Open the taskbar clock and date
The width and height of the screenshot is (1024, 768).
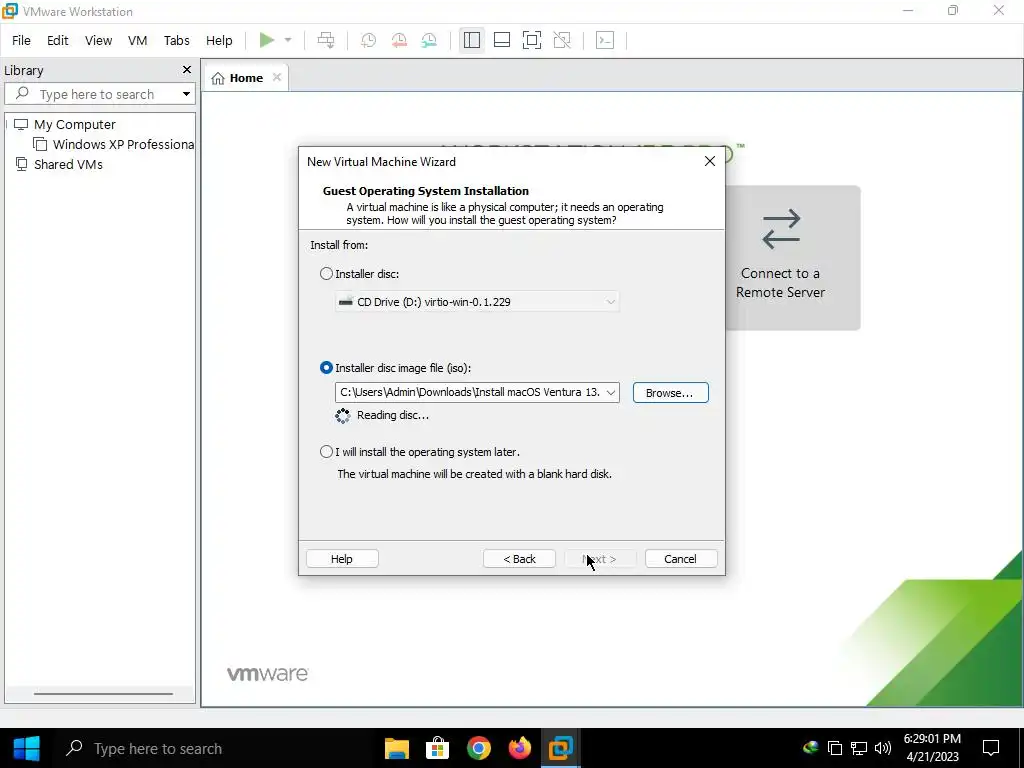(933, 748)
